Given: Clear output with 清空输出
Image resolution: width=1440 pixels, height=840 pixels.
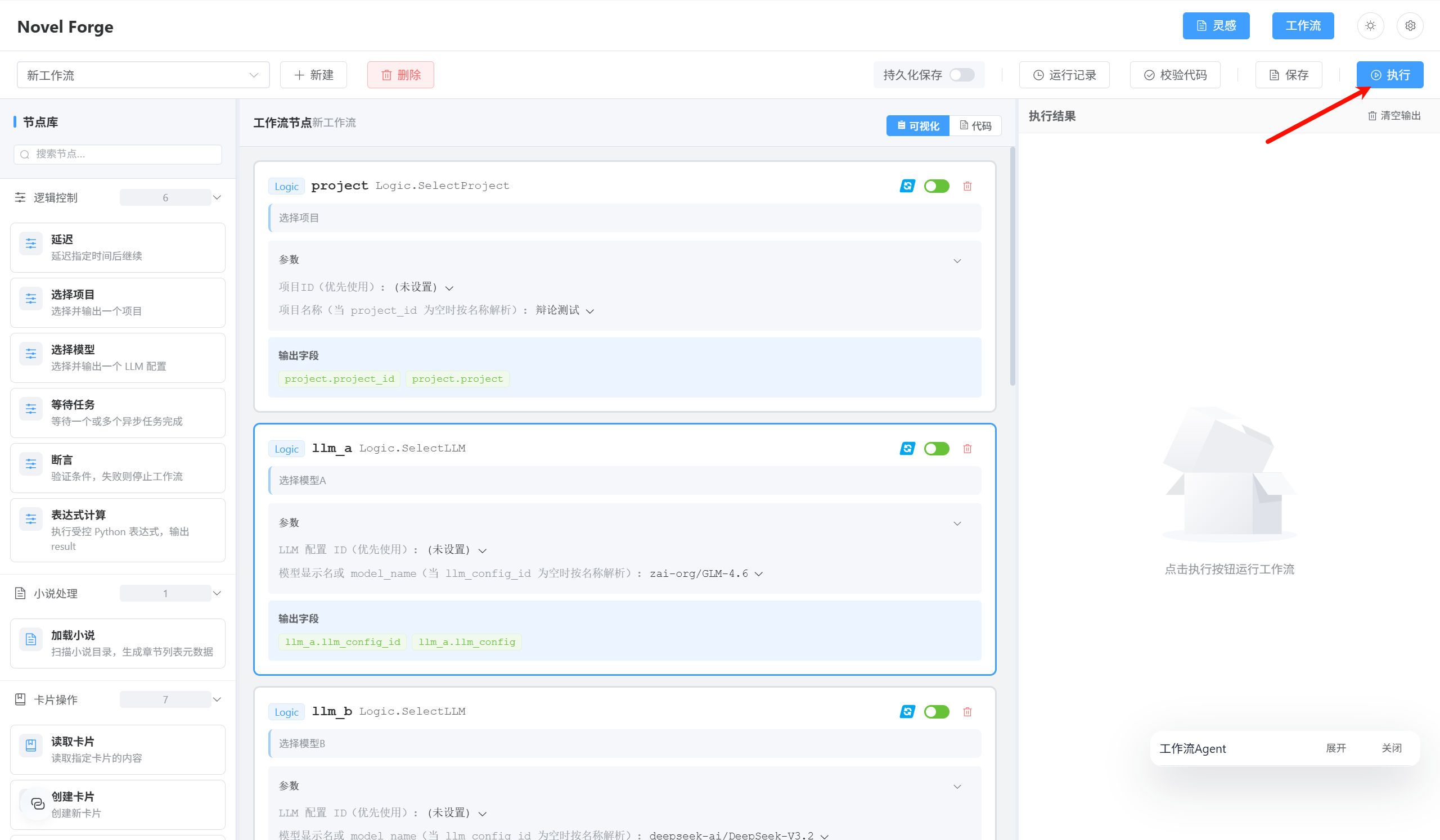Looking at the screenshot, I should (1394, 116).
